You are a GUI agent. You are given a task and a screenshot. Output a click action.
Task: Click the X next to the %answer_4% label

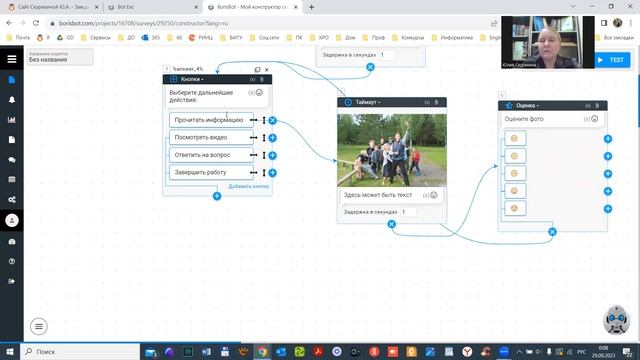[x=267, y=70]
